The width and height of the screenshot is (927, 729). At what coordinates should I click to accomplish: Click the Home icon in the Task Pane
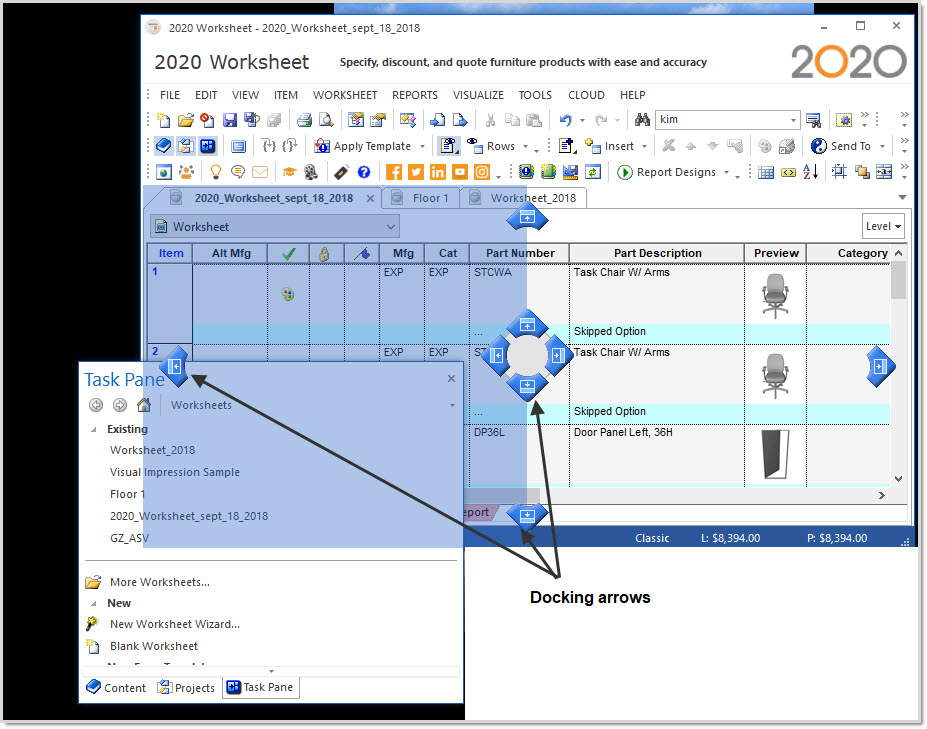pyautogui.click(x=143, y=405)
